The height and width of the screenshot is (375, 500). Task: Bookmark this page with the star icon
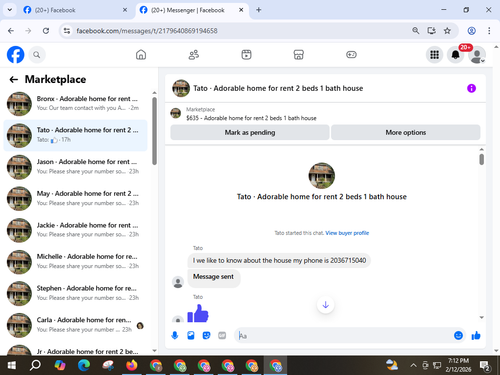[x=447, y=31]
